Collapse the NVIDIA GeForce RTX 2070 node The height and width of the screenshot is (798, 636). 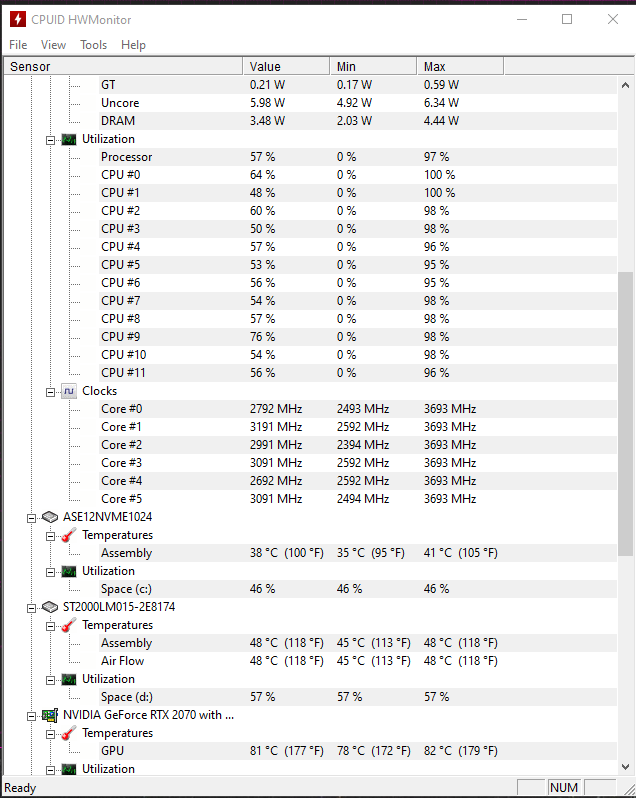(32, 716)
